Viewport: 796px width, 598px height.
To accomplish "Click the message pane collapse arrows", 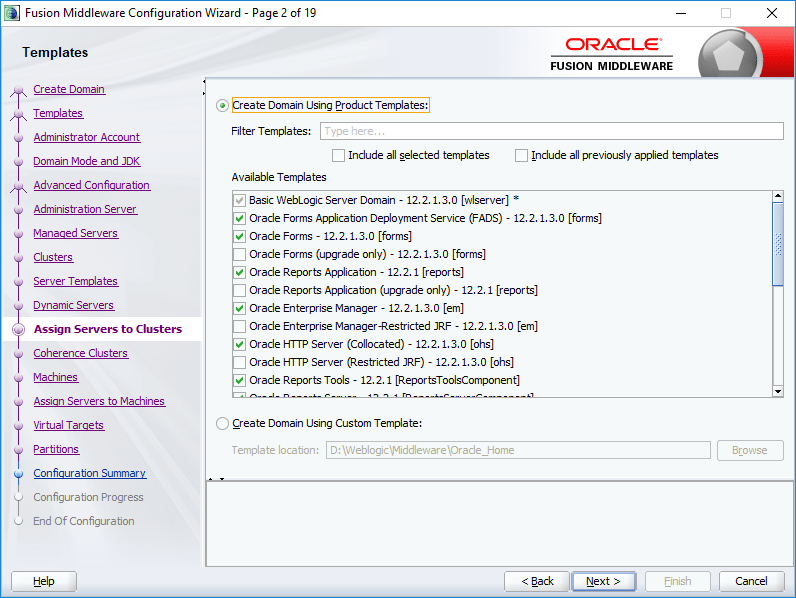I will click(x=216, y=479).
